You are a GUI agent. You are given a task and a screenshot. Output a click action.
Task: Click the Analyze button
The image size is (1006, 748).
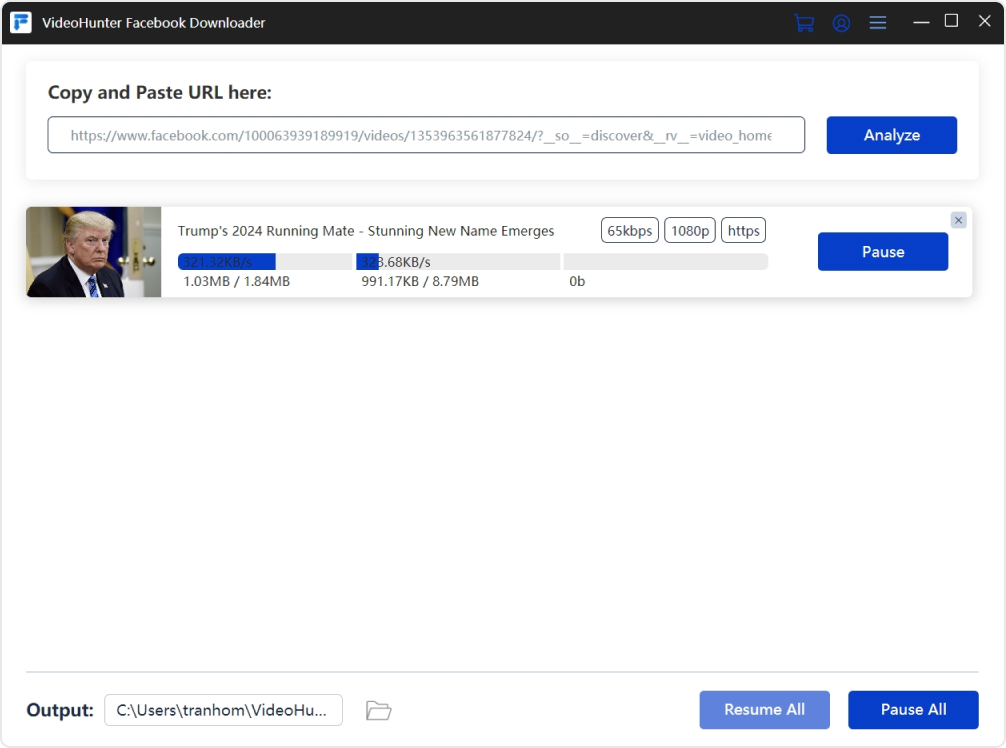tap(892, 135)
